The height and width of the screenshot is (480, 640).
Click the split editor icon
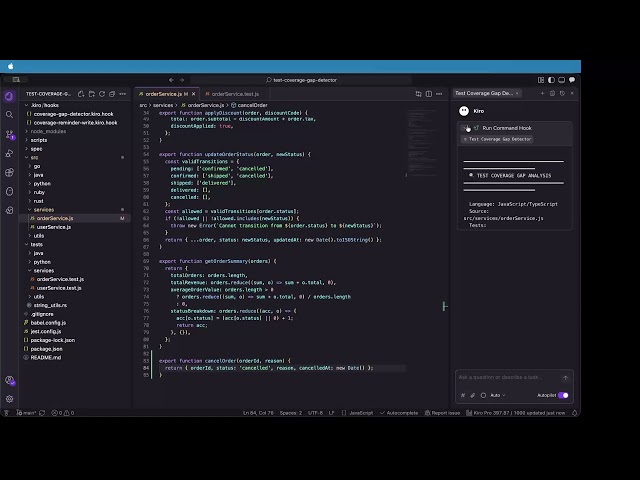(x=429, y=94)
